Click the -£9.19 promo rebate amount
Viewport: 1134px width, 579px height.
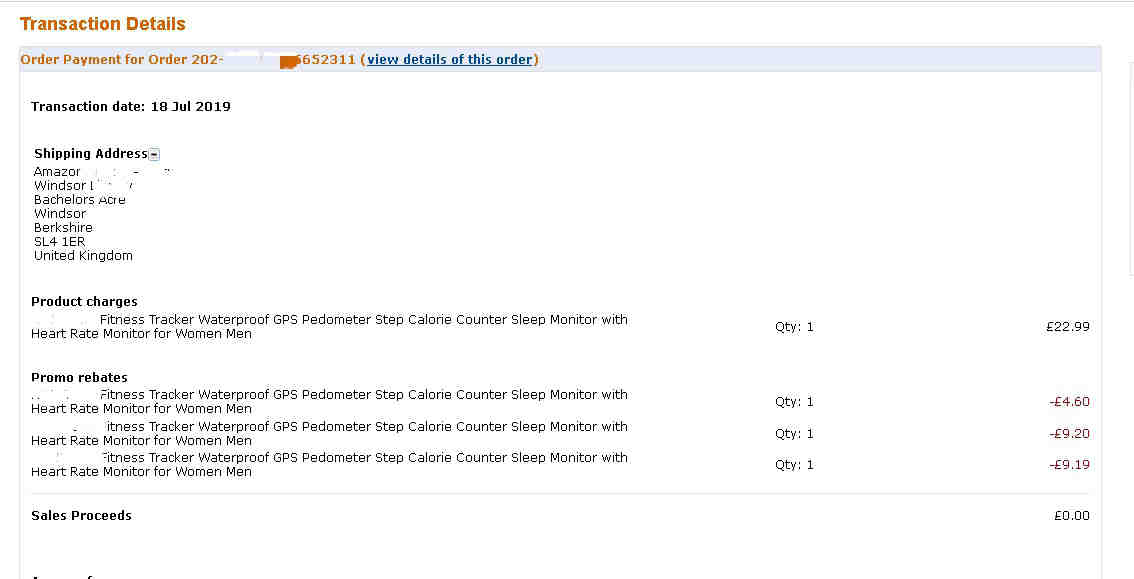pyautogui.click(x=1069, y=465)
